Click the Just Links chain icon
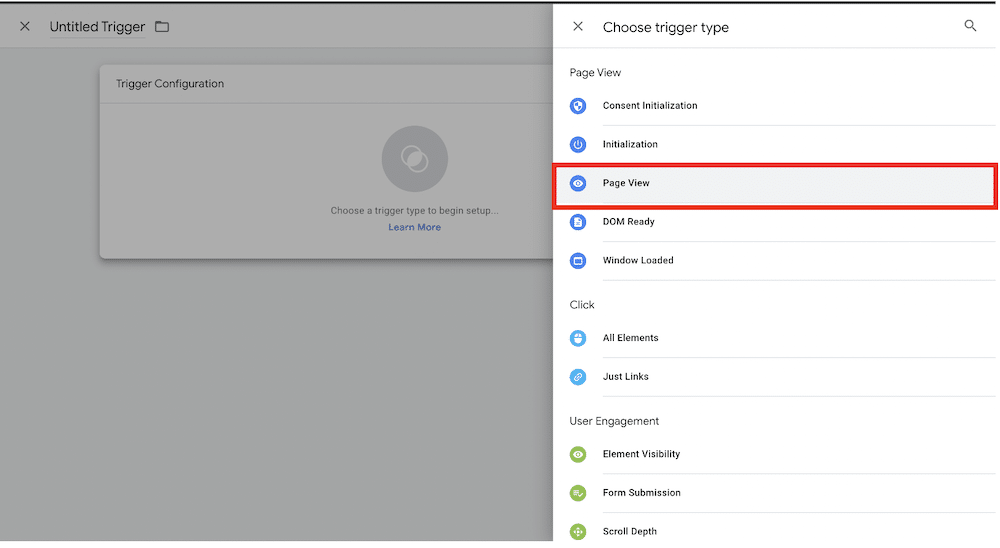 tap(578, 377)
